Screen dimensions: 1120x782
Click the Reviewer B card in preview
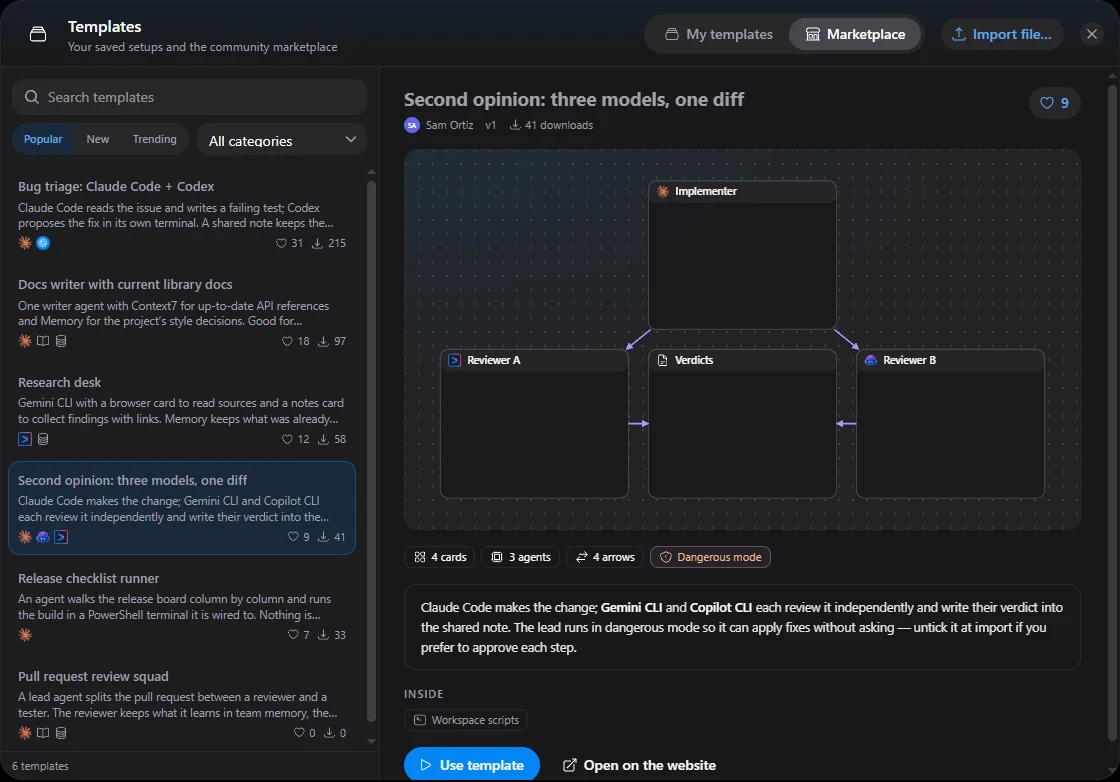tap(950, 423)
